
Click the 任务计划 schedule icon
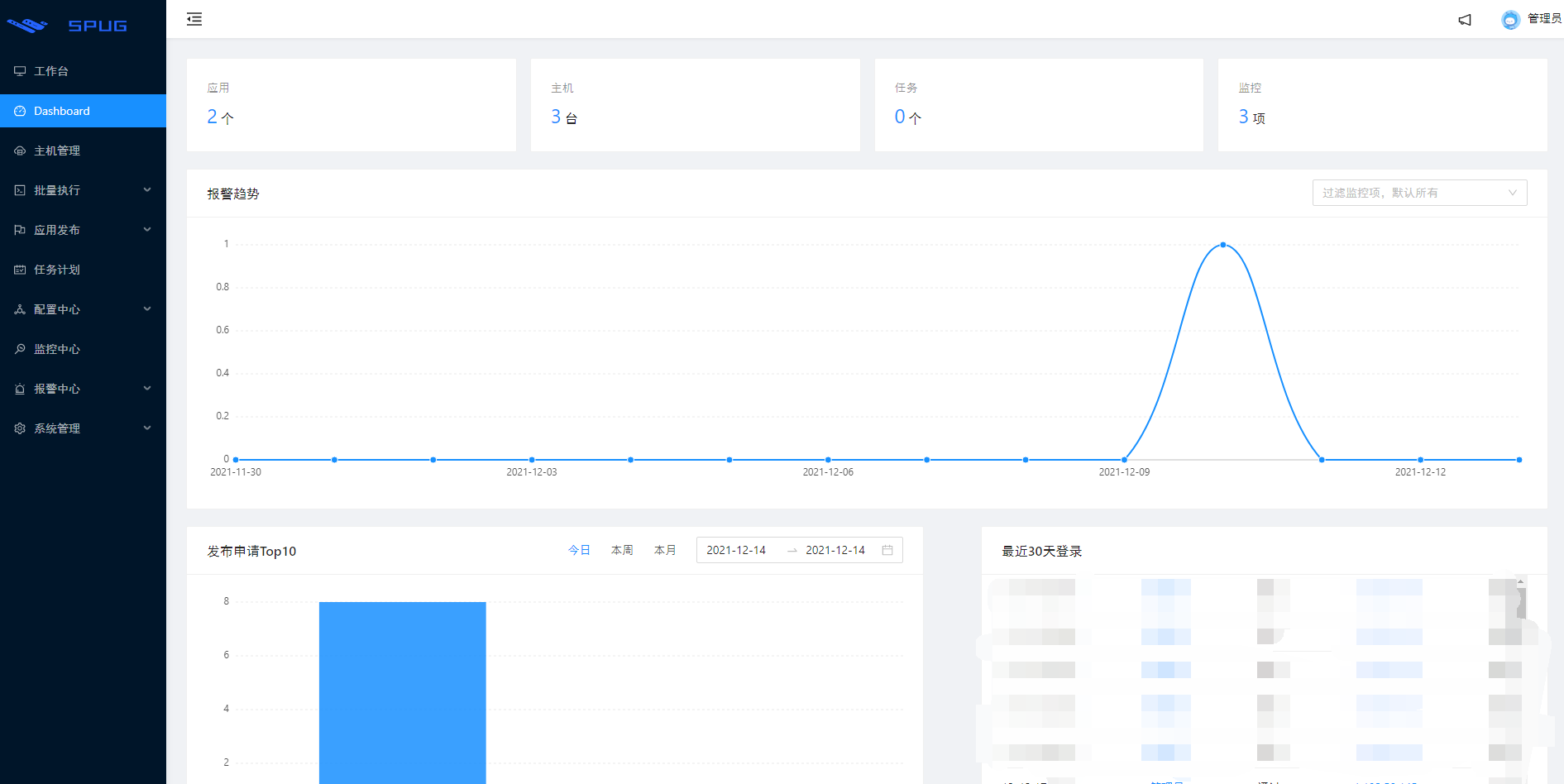pyautogui.click(x=20, y=270)
